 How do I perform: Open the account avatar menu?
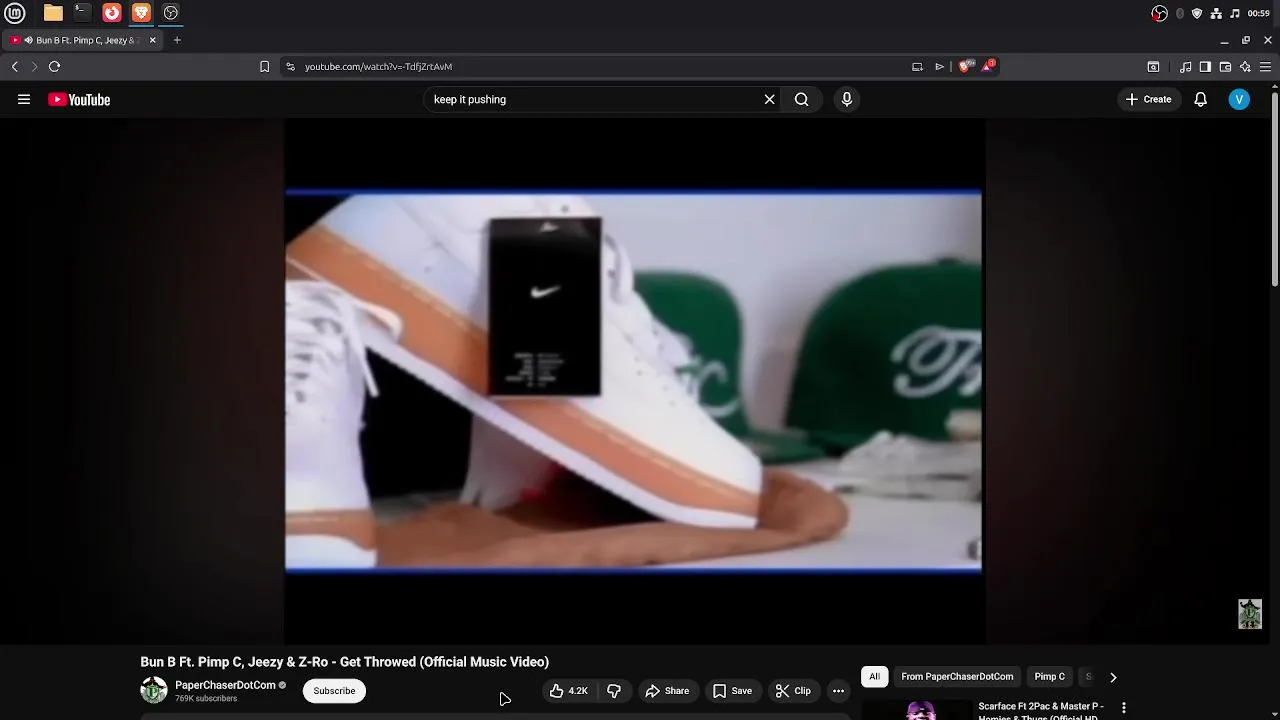pos(1239,99)
